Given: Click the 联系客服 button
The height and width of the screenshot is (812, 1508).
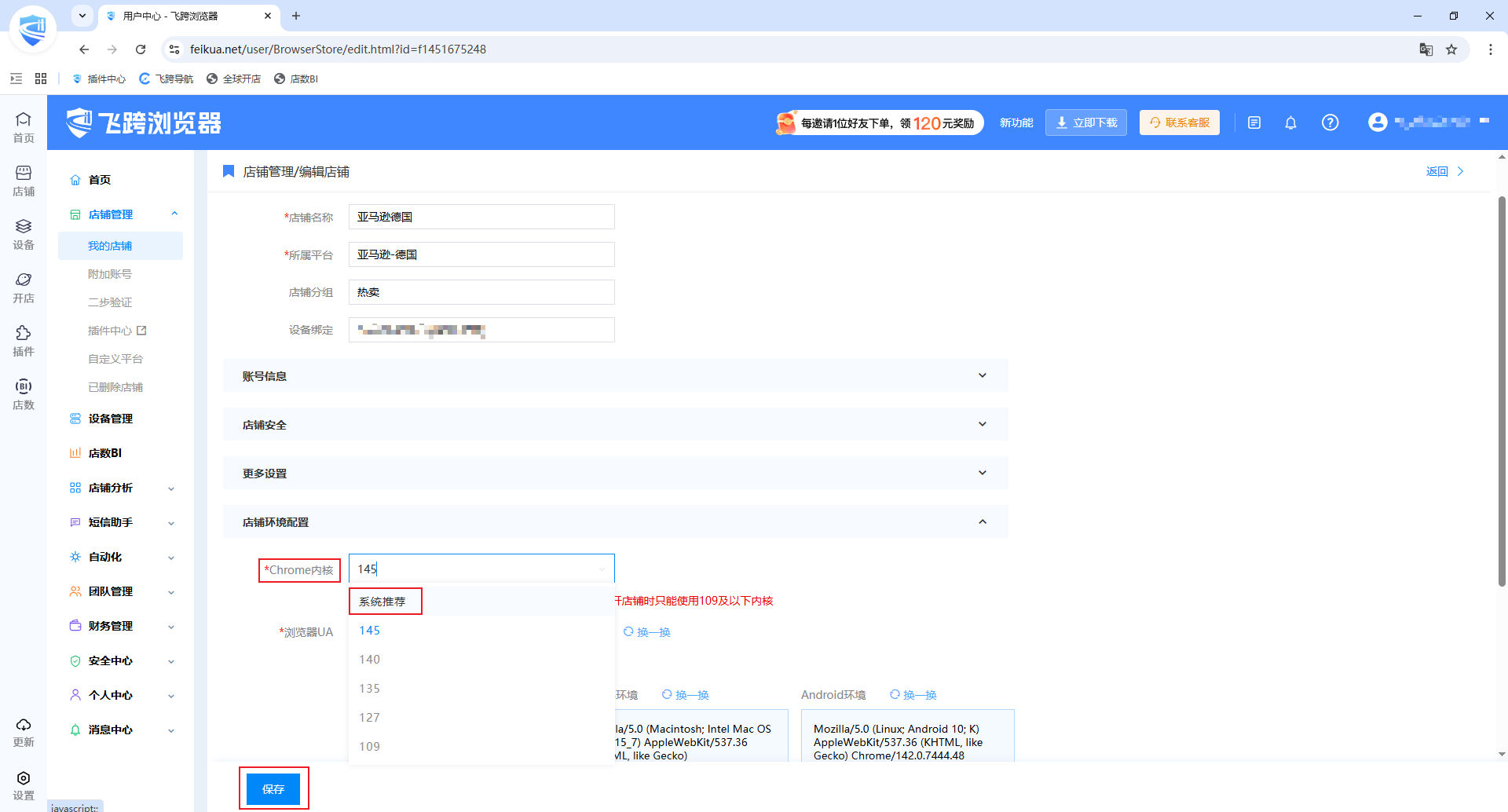Looking at the screenshot, I should tap(1180, 123).
